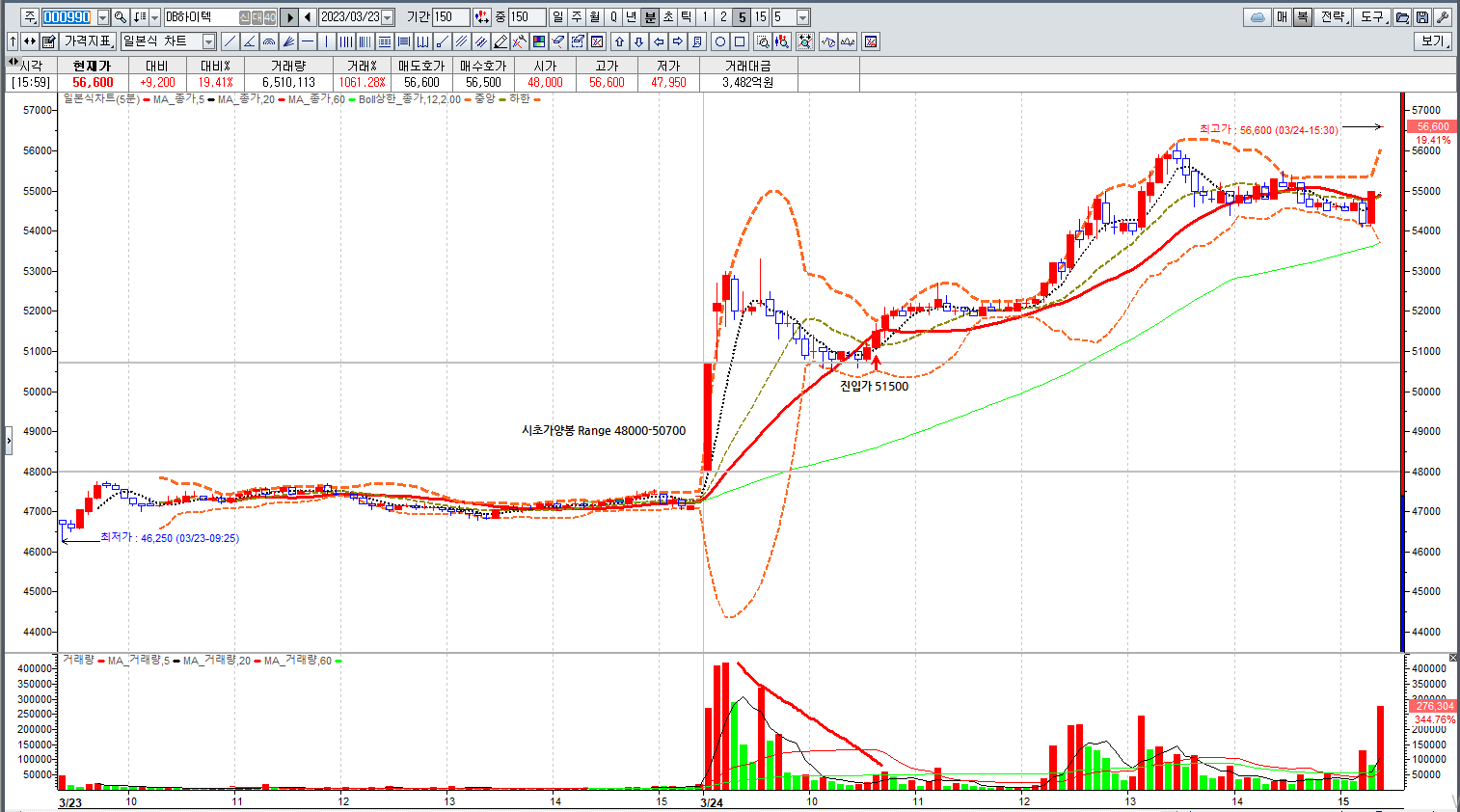Close the volume panel with X button
This screenshot has width=1460, height=812.
[x=1453, y=658]
